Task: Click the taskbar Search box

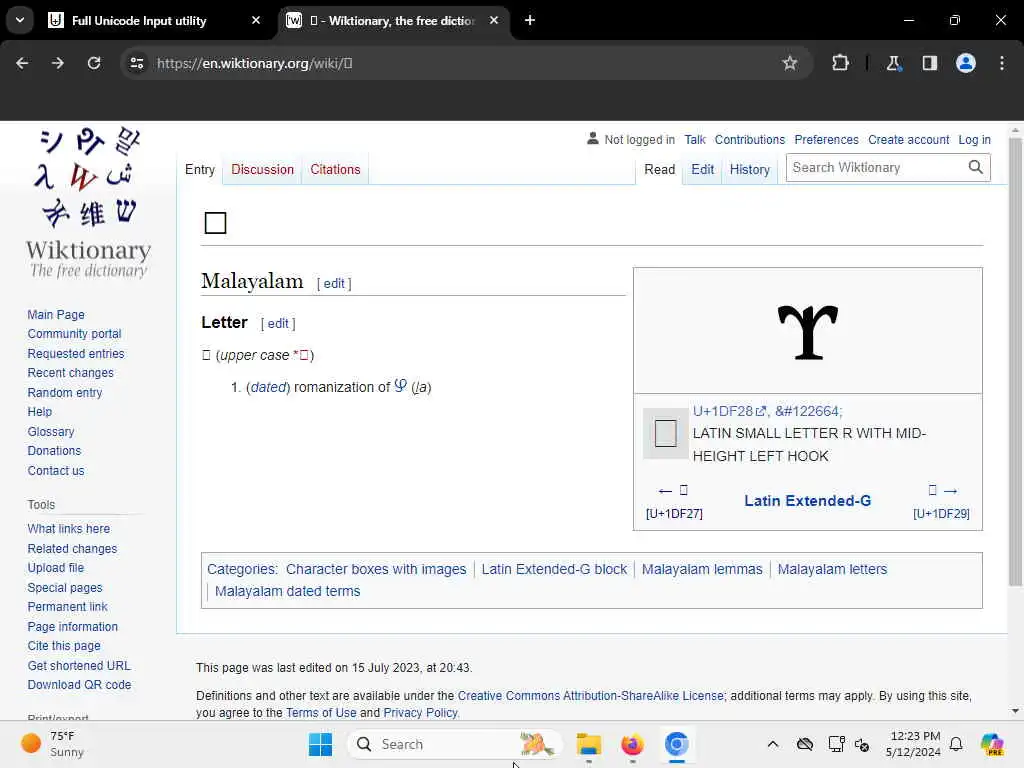Action: [455, 744]
